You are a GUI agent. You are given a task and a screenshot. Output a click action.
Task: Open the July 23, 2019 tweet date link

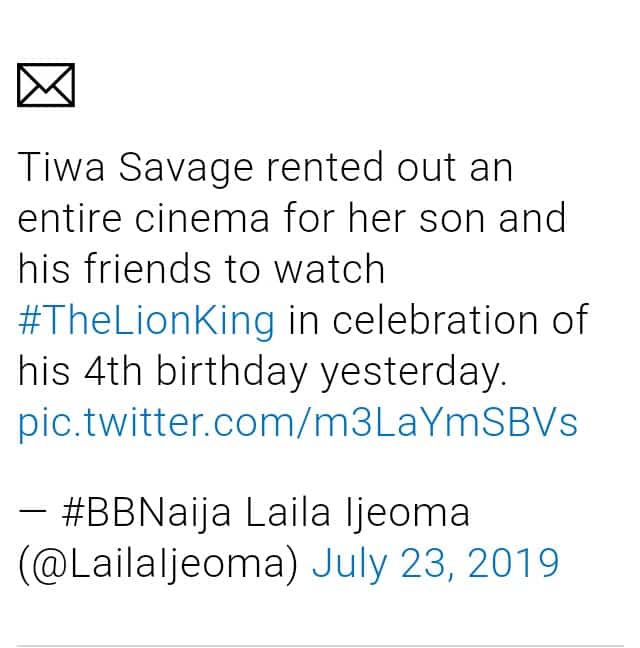(435, 564)
